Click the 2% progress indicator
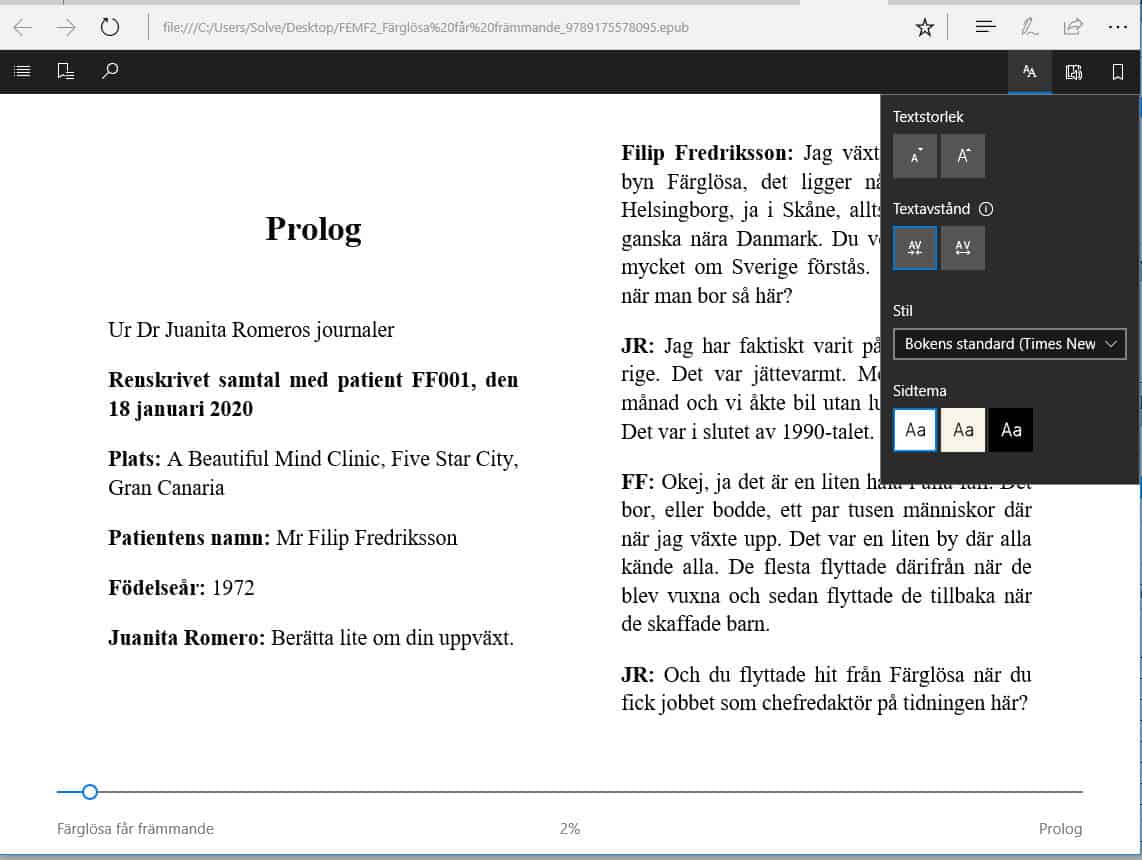The height and width of the screenshot is (860, 1142). click(x=570, y=829)
